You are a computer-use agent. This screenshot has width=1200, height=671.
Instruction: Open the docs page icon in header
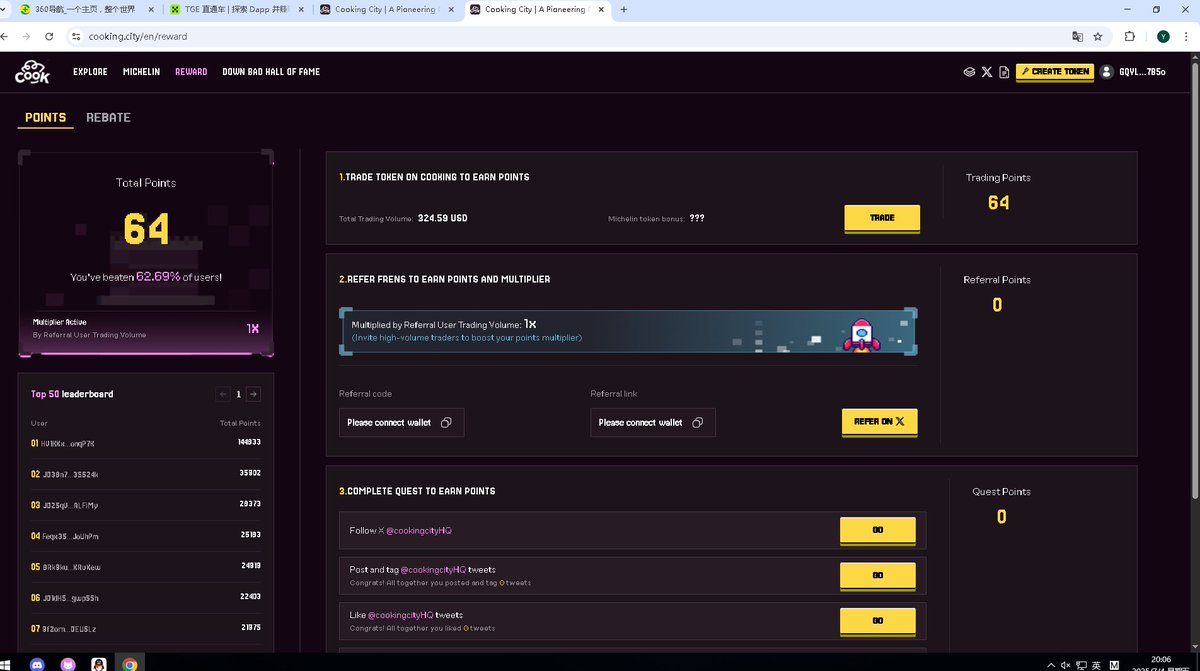point(1004,72)
